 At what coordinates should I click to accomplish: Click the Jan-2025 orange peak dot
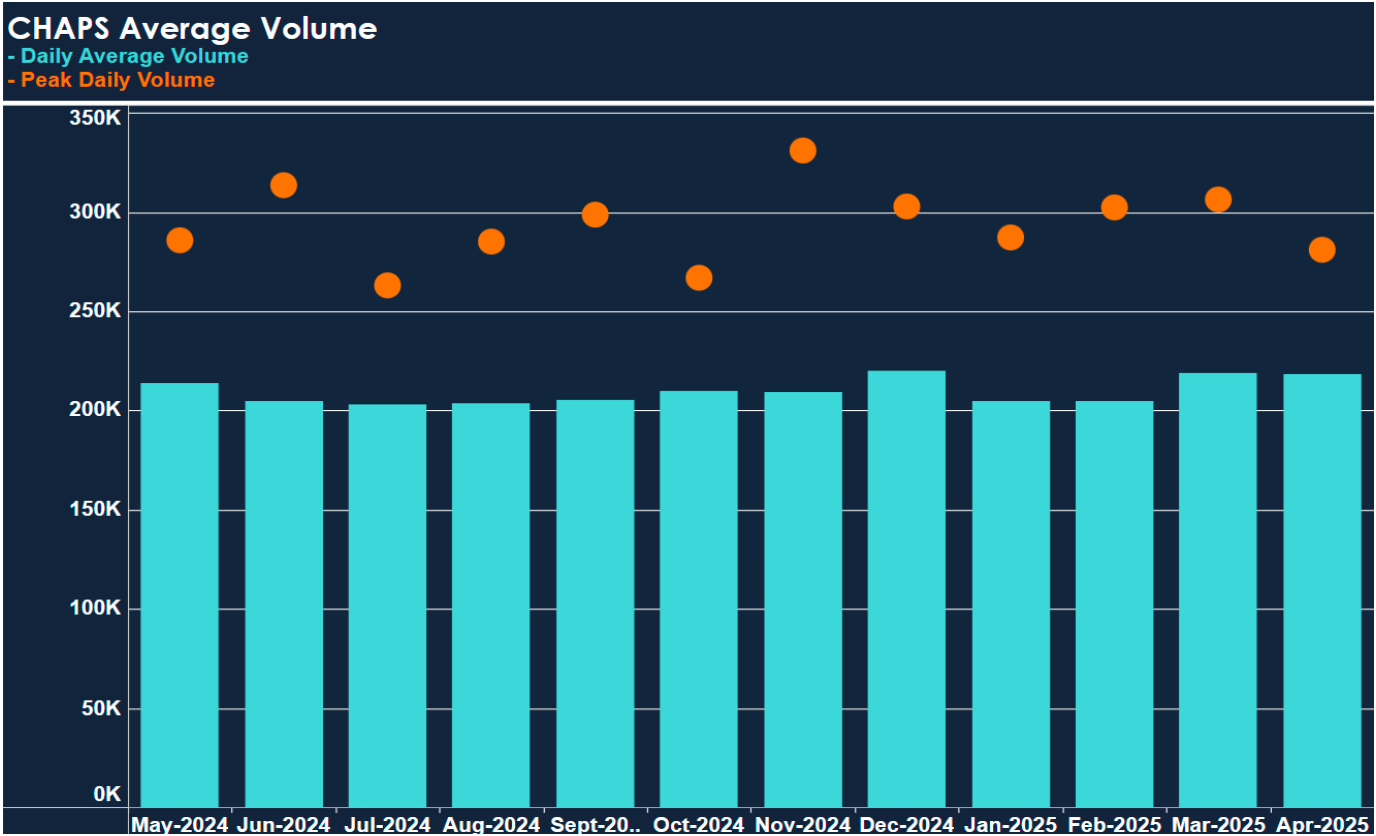tap(1011, 237)
